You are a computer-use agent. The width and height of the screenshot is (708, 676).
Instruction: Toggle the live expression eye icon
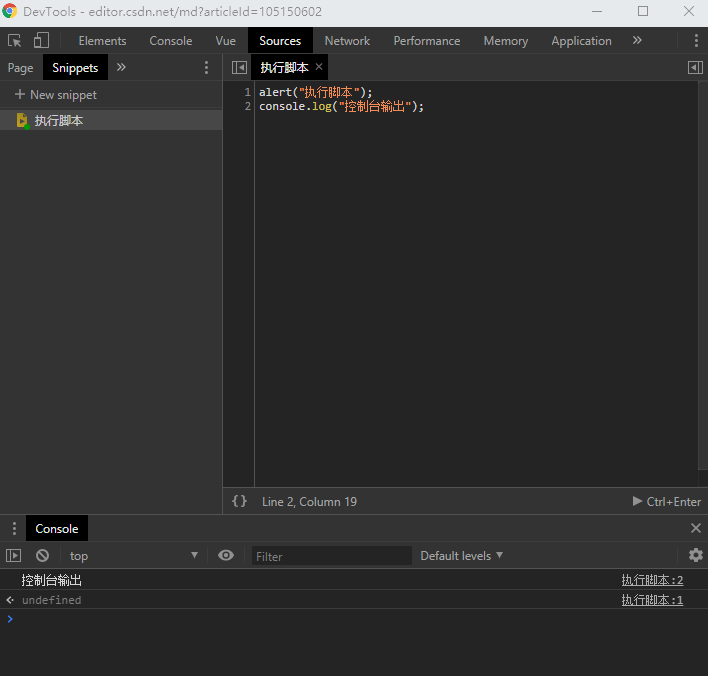click(226, 555)
